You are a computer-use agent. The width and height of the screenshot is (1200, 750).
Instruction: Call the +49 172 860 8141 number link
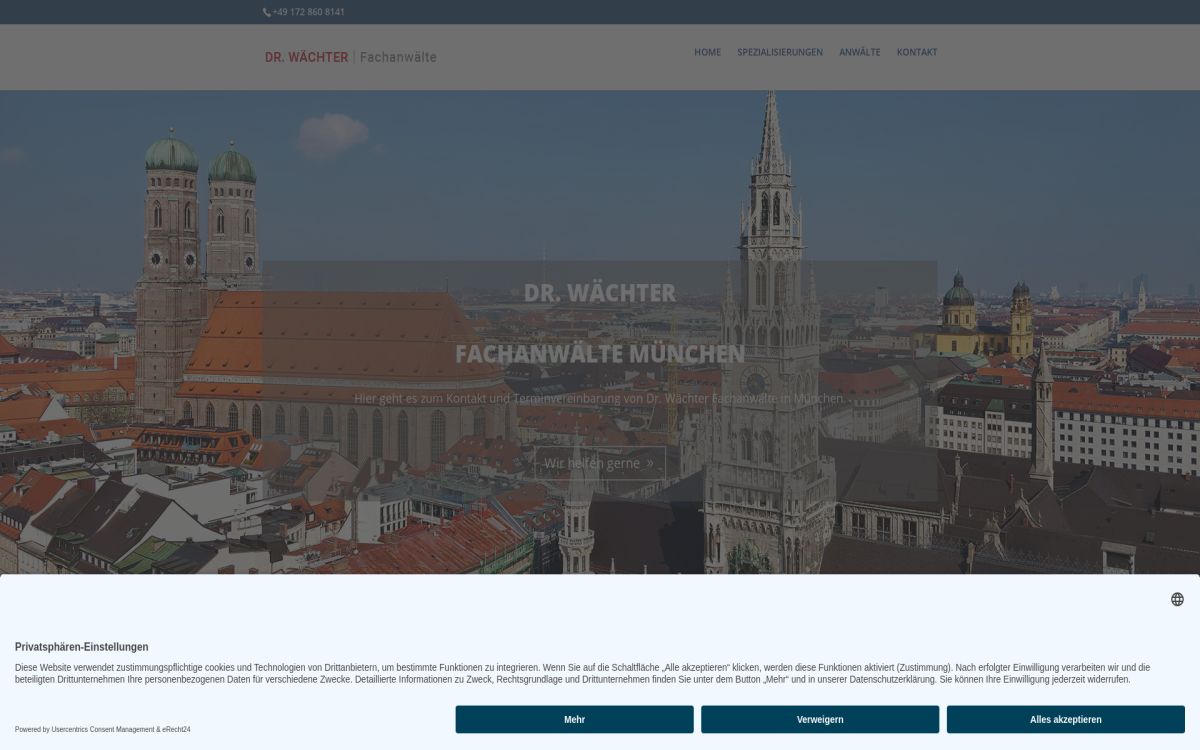tap(308, 12)
